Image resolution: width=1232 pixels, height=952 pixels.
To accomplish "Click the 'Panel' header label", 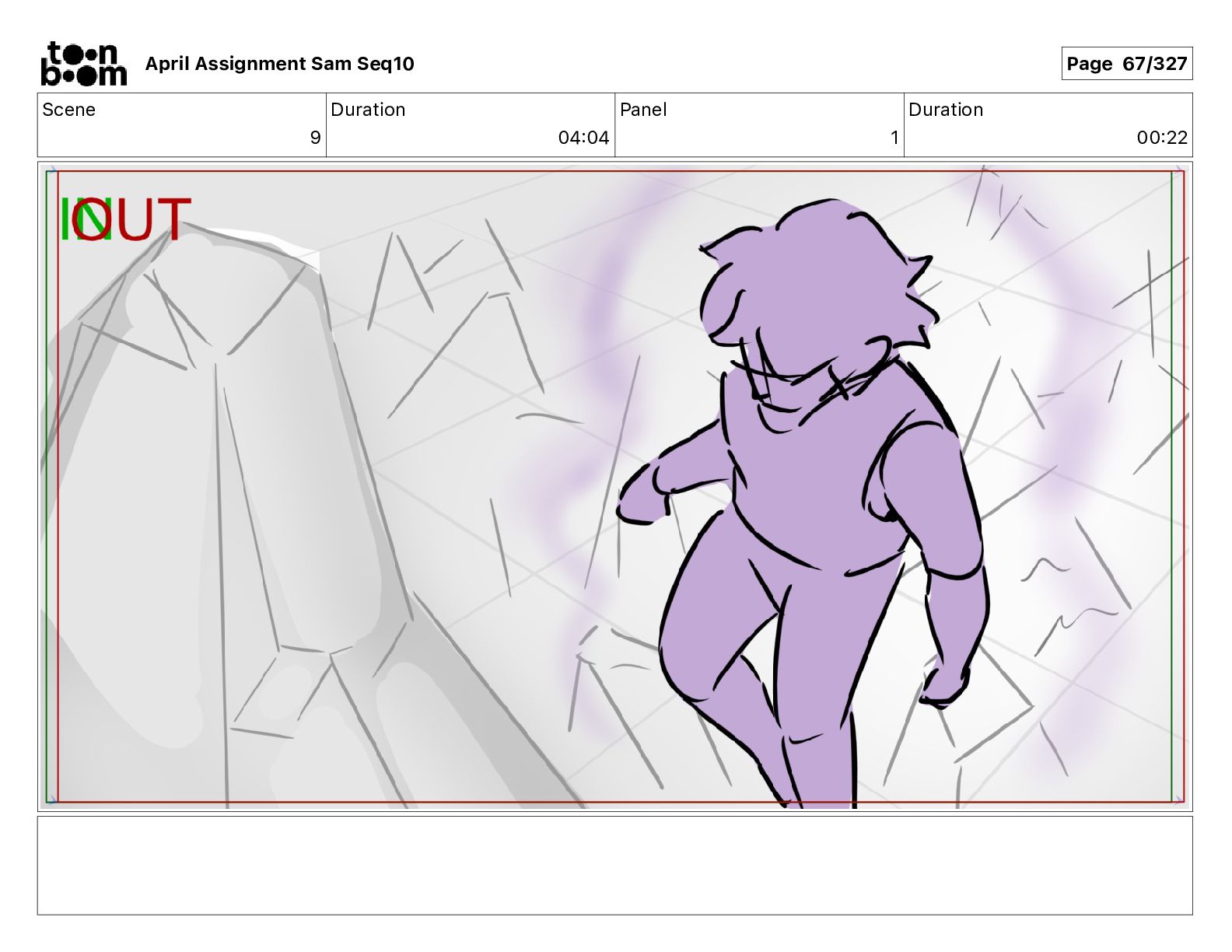I will point(643,110).
